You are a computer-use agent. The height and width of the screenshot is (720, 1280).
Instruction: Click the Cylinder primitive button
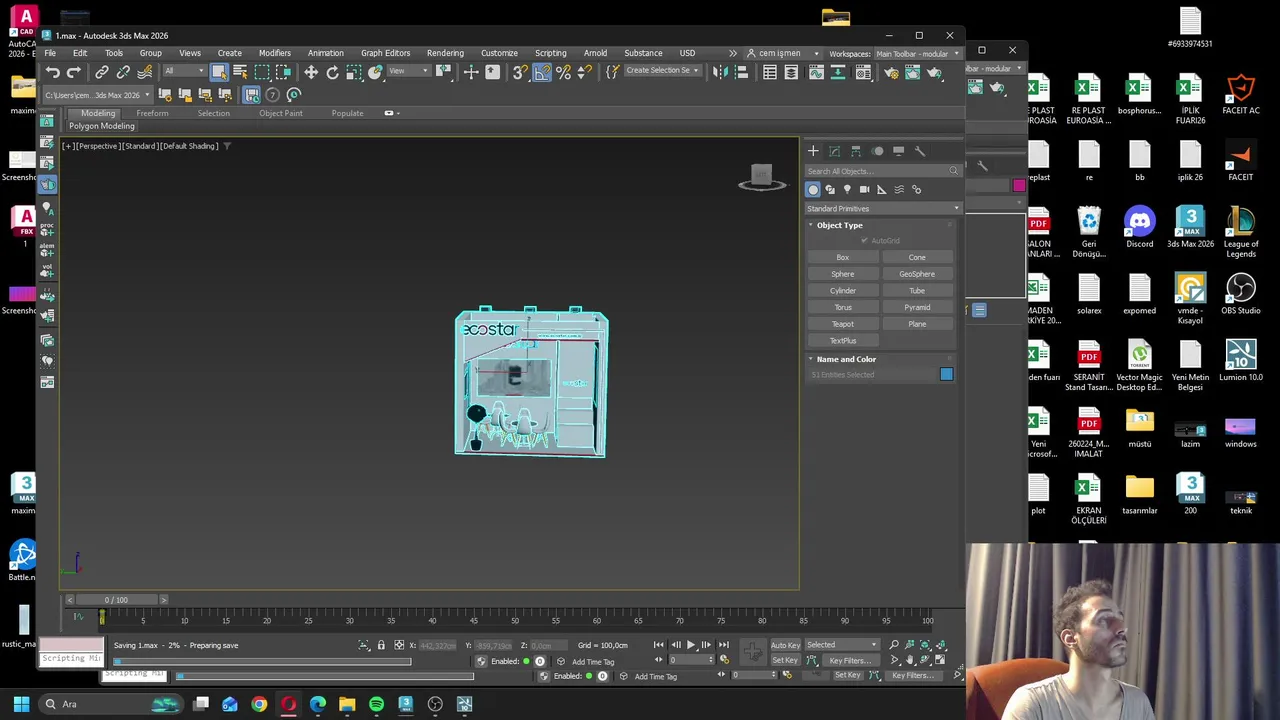pos(843,290)
